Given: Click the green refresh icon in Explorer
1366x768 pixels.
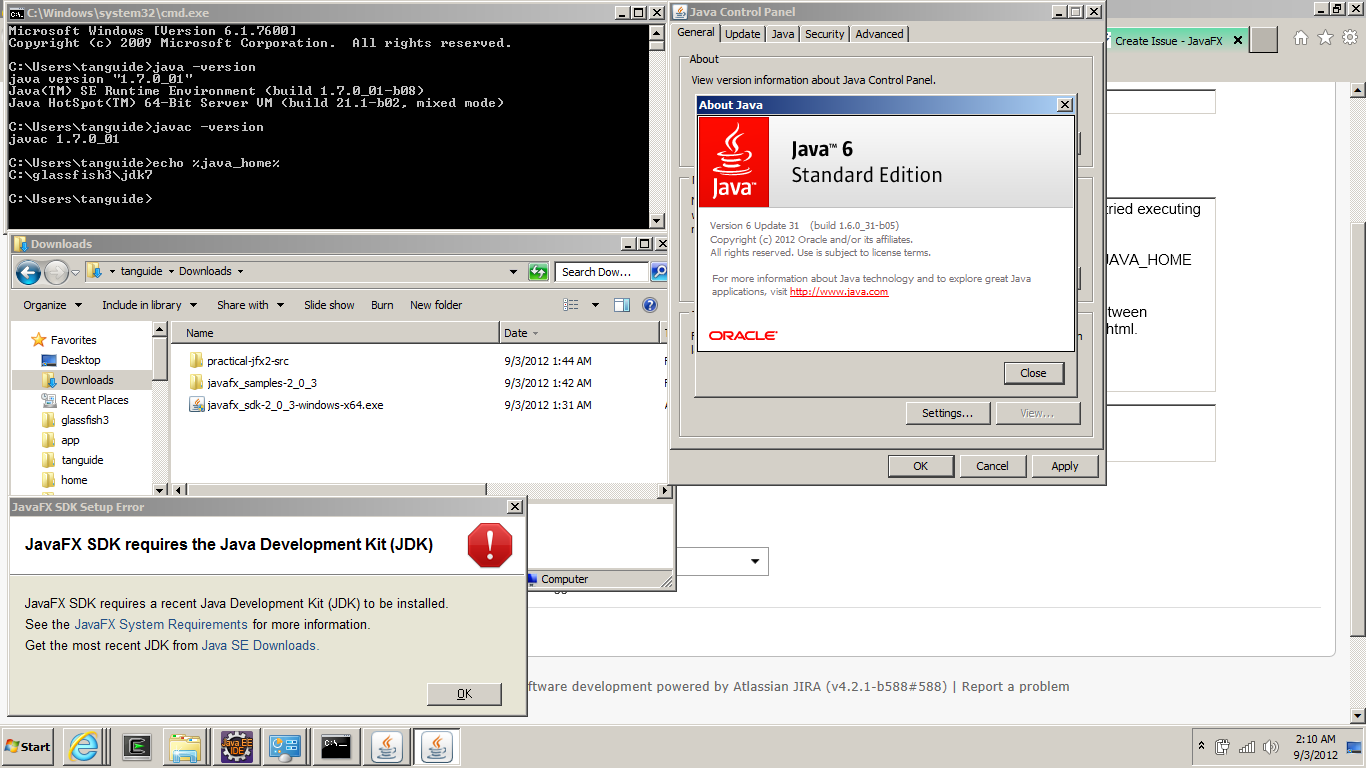Looking at the screenshot, I should click(x=538, y=272).
